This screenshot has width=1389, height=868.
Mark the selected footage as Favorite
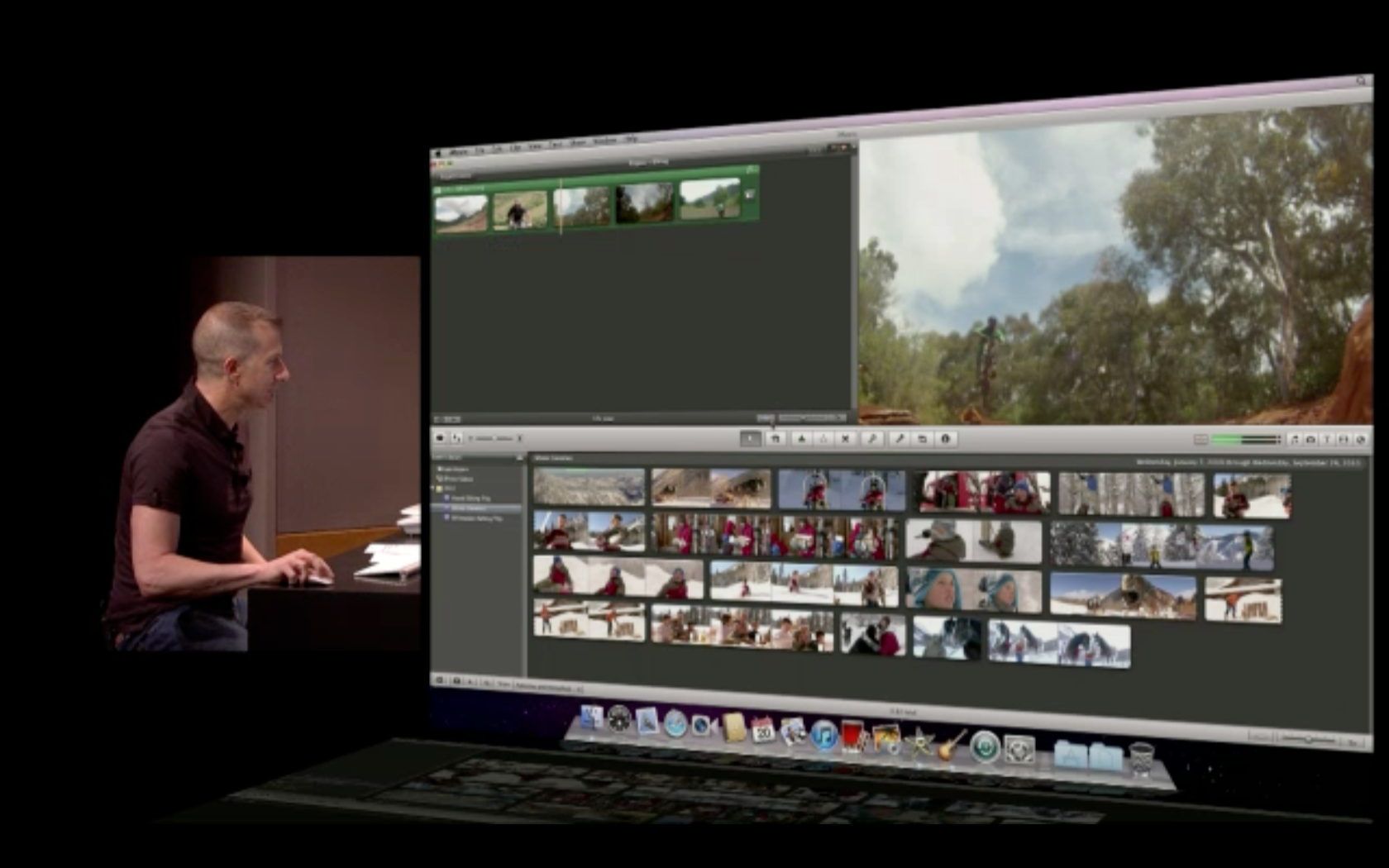point(801,439)
